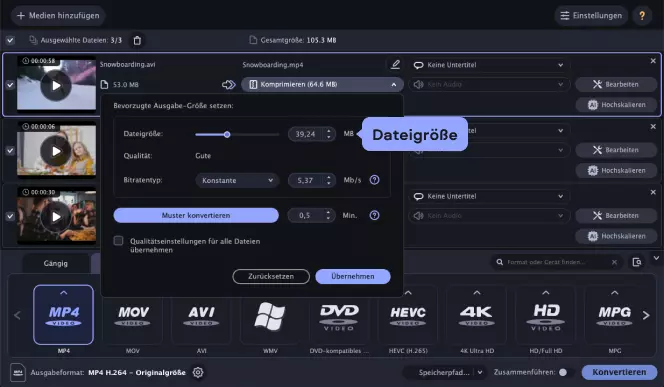The height and width of the screenshot is (387, 664).
Task: Select the MOV video format icon
Action: point(133,315)
